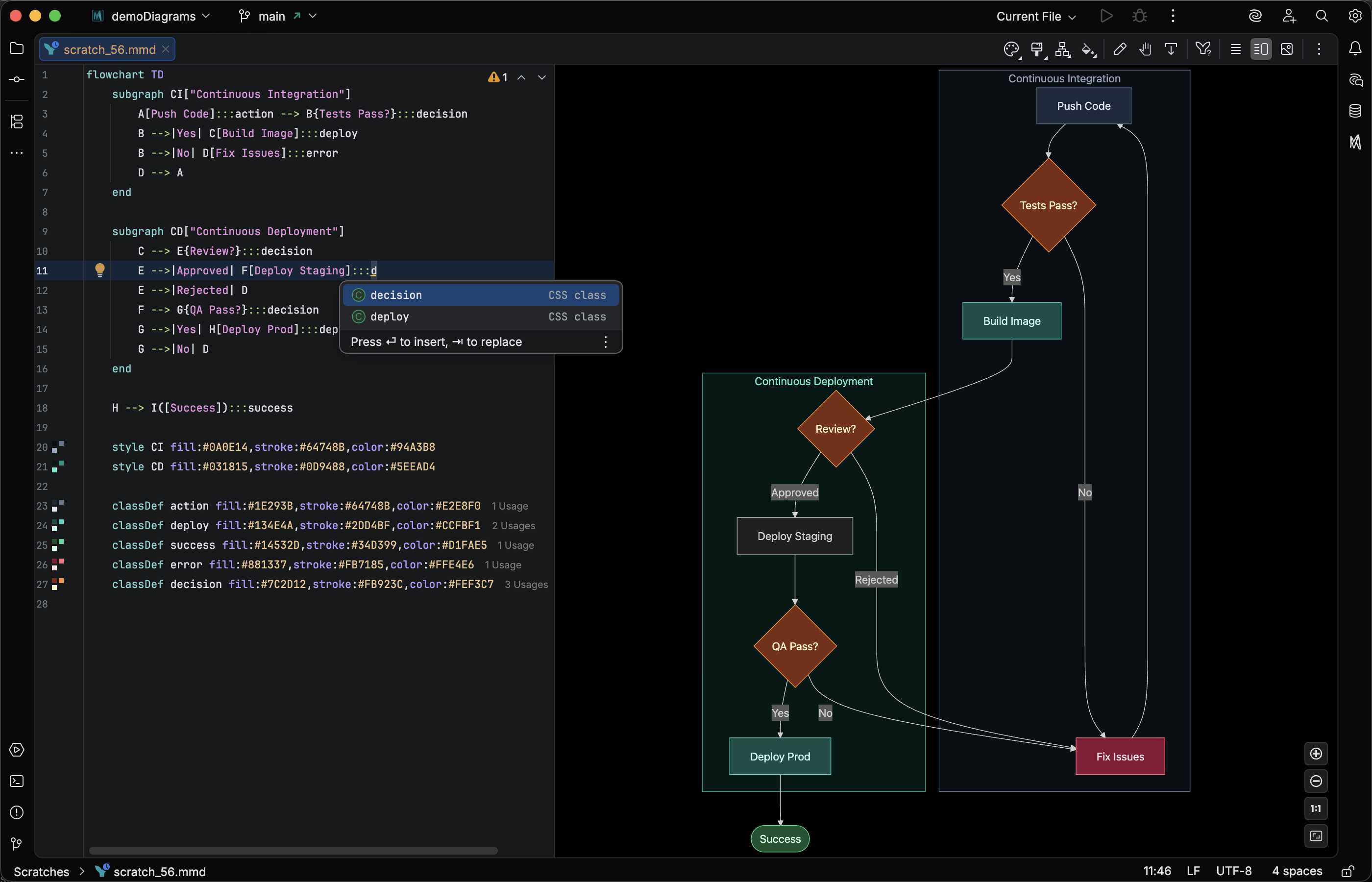The image size is (1372, 882).
Task: Open the Terminal tool window
Action: coord(17,781)
